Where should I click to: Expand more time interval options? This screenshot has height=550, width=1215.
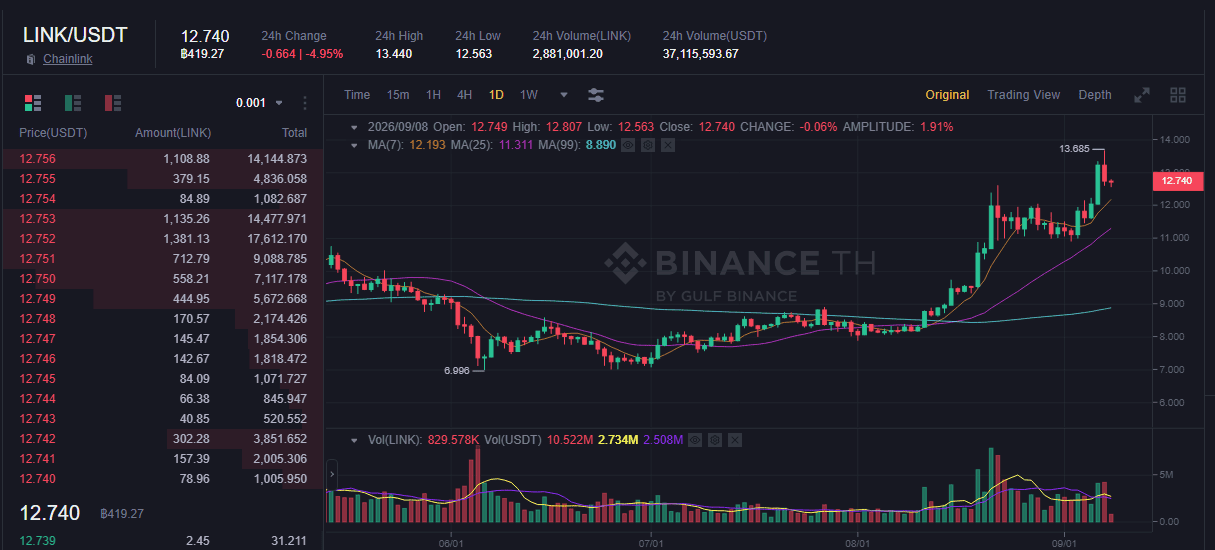click(564, 95)
